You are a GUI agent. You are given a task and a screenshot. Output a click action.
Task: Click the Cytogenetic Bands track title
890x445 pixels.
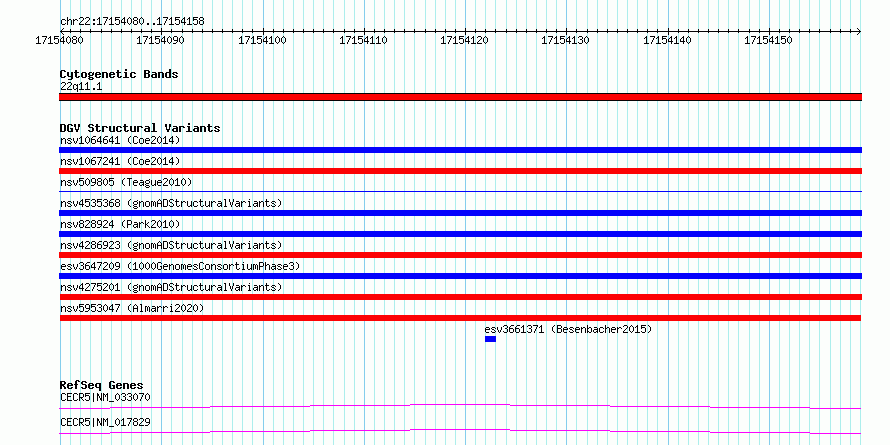coord(119,74)
